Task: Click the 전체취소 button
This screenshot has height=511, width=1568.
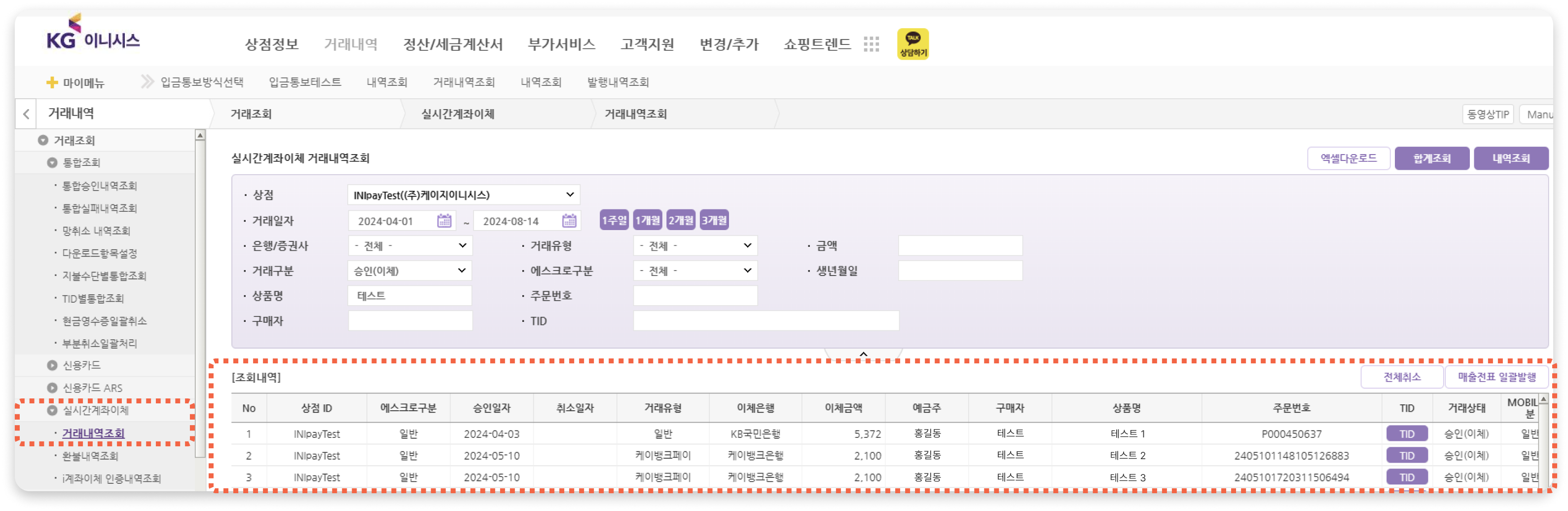Action: 1402,377
